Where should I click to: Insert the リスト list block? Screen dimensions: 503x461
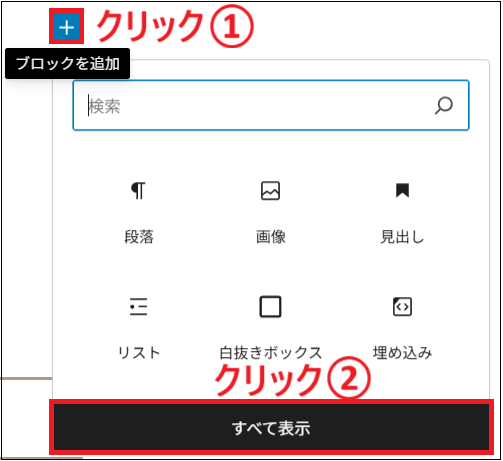pyautogui.click(x=139, y=328)
